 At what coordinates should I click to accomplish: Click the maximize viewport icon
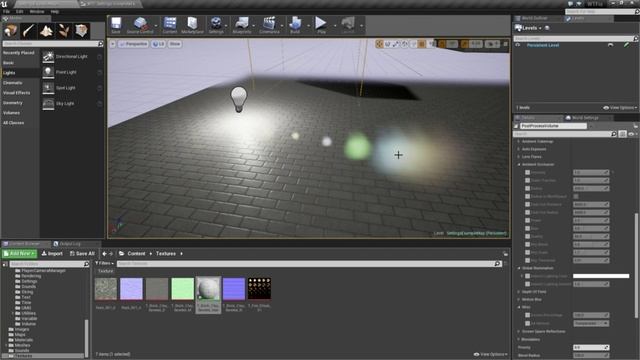(505, 44)
